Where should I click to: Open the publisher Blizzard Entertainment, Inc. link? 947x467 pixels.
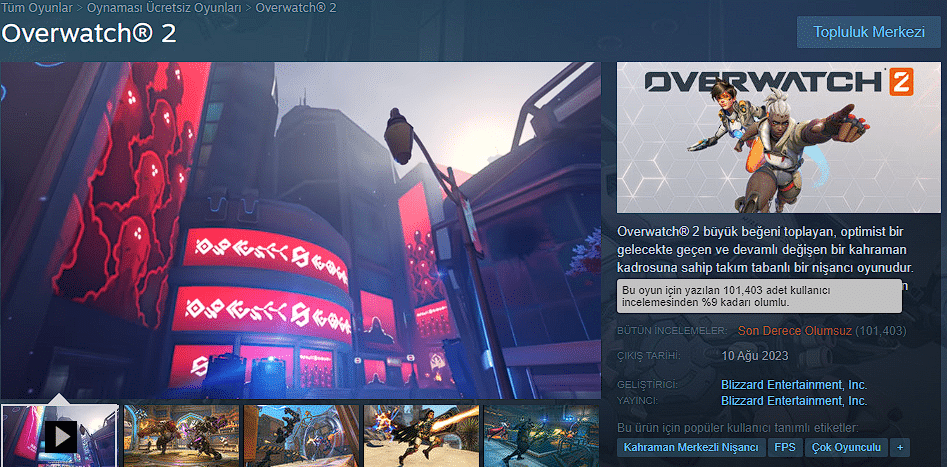pos(794,401)
